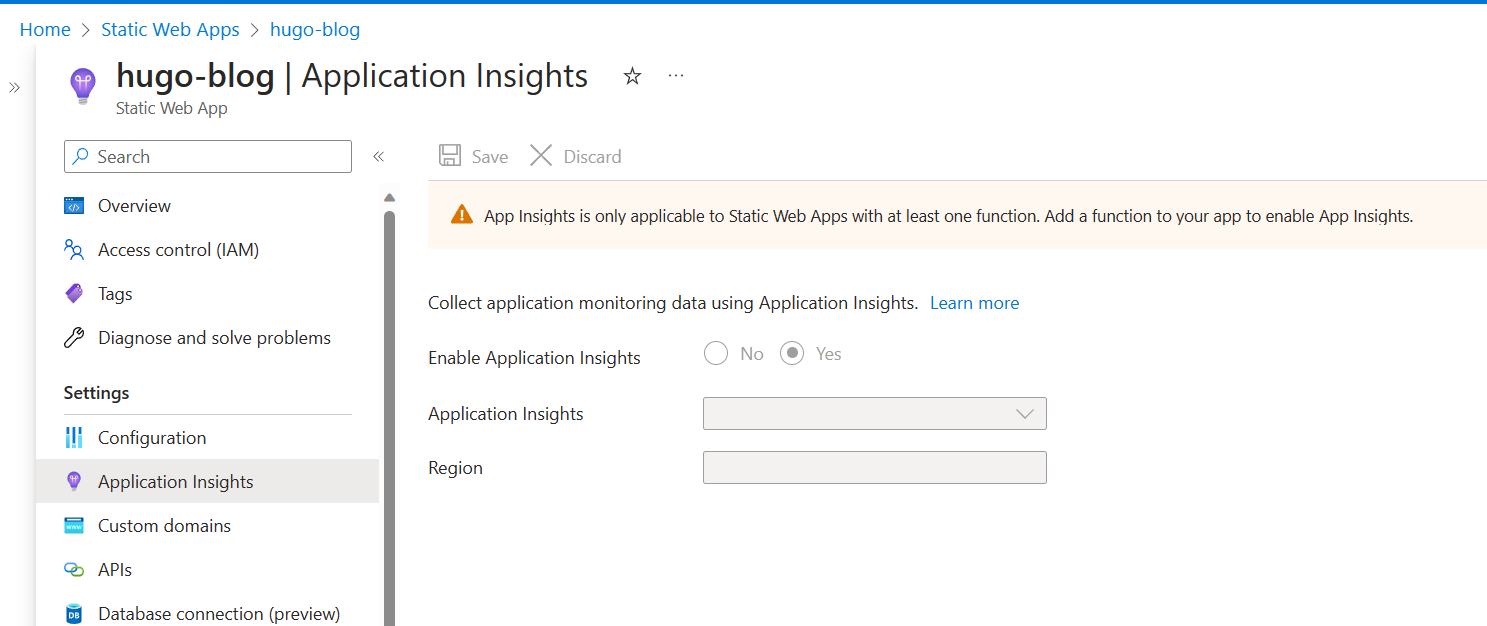Viewport: 1487px width, 626px height.
Task: Click the Application Insights lightbulb icon
Action: (74, 481)
